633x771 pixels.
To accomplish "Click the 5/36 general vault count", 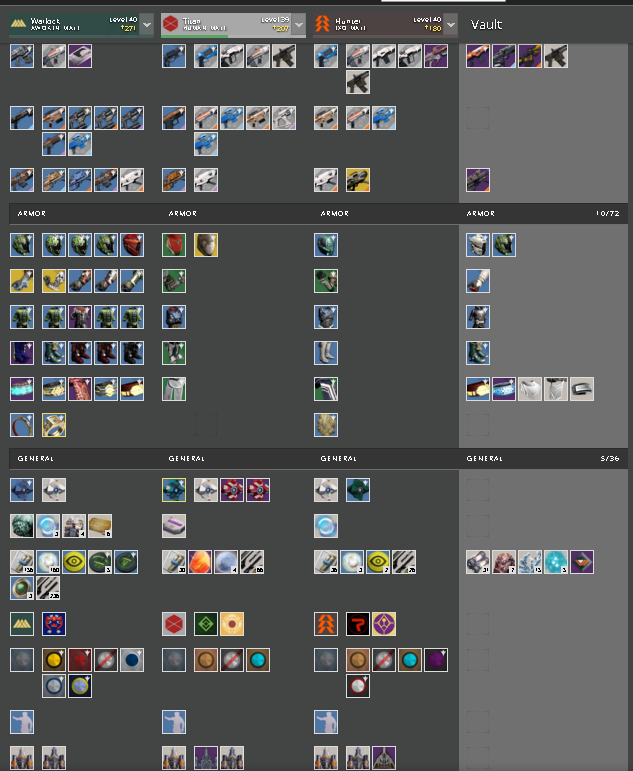I will click(610, 458).
